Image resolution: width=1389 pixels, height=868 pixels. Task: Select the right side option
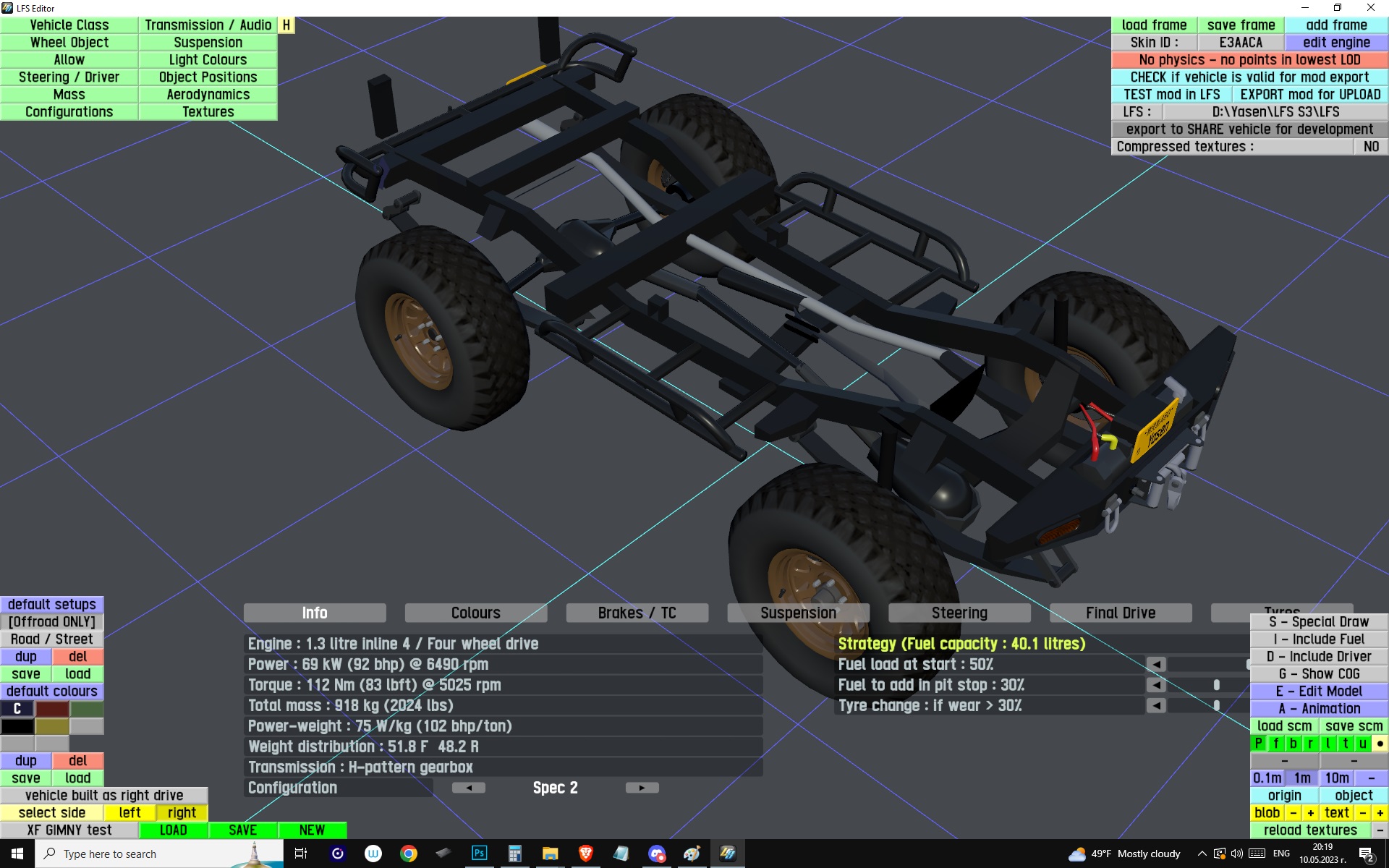point(182,813)
